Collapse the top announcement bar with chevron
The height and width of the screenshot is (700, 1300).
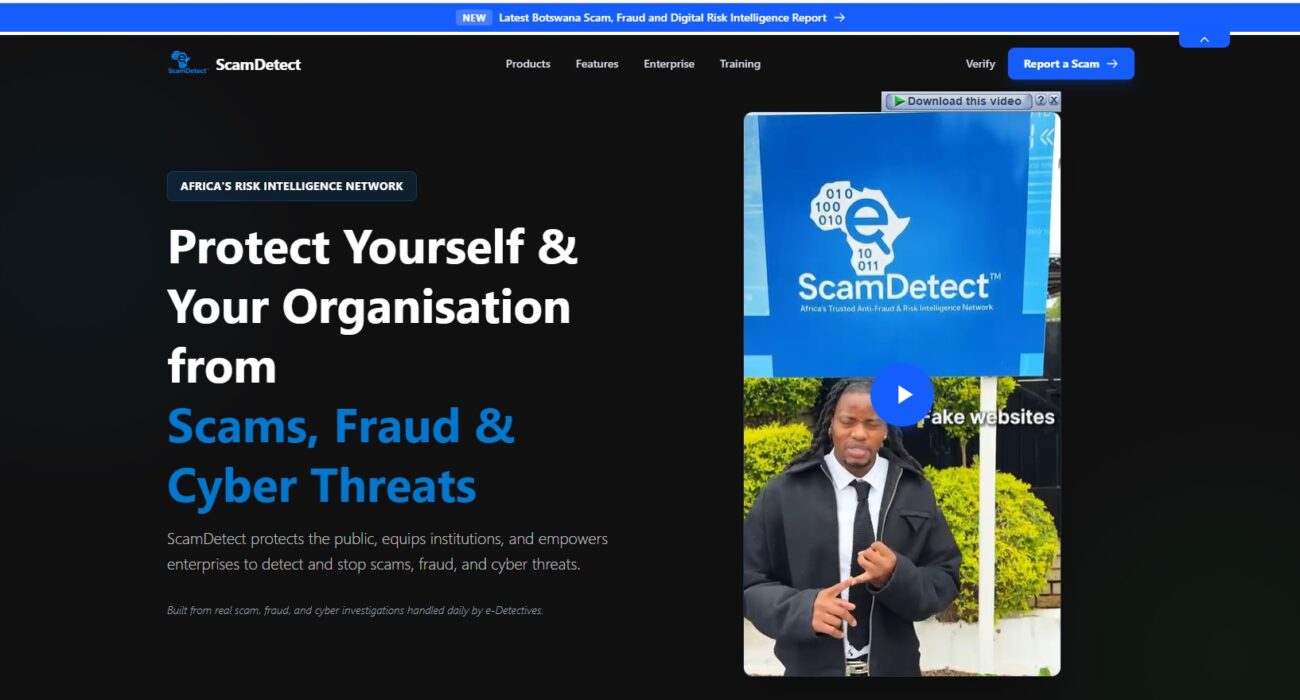point(1204,39)
